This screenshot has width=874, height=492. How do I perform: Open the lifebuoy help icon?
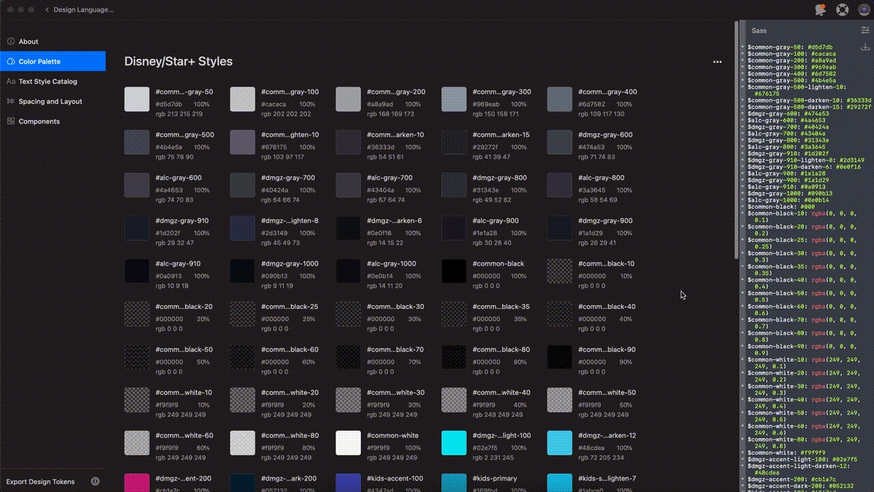point(842,9)
